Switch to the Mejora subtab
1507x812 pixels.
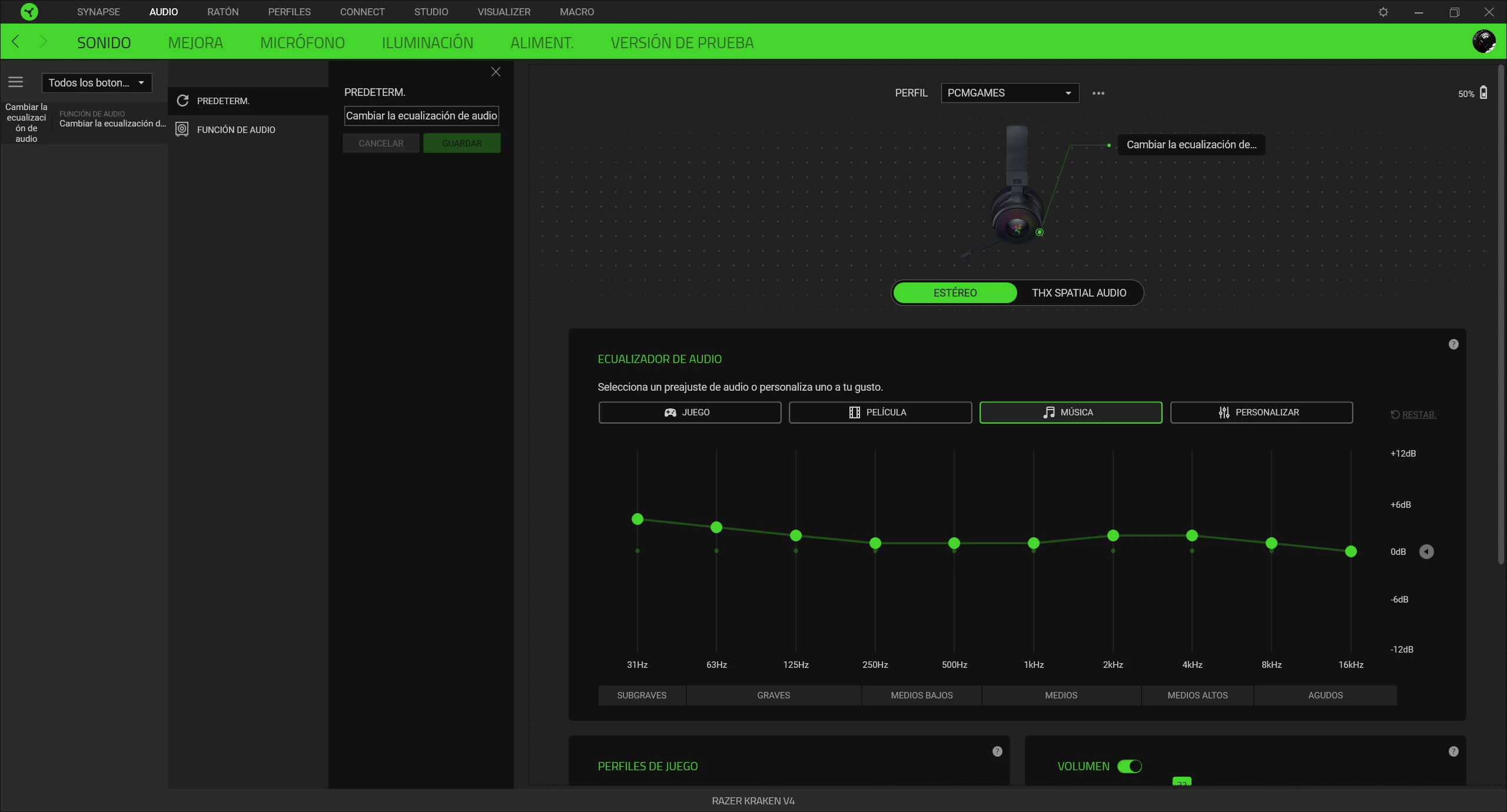(x=195, y=42)
